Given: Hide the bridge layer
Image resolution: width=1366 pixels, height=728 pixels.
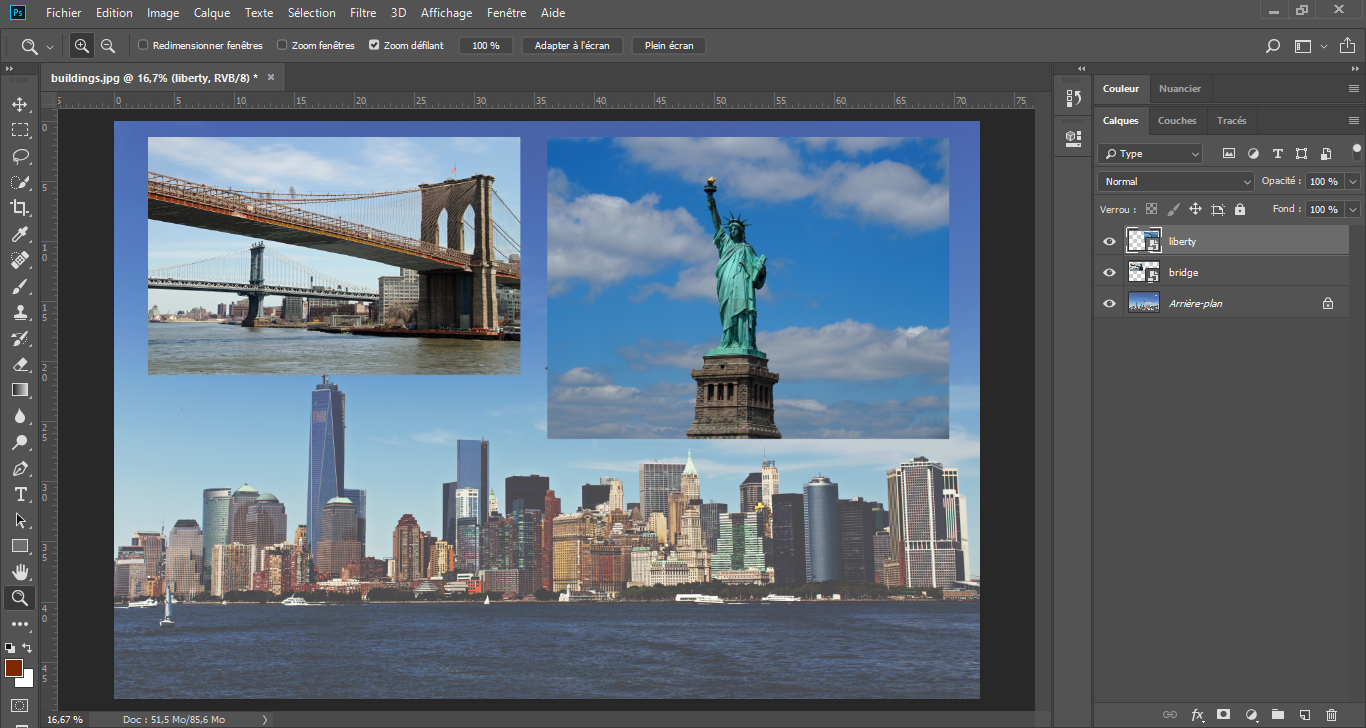Looking at the screenshot, I should click(1108, 272).
